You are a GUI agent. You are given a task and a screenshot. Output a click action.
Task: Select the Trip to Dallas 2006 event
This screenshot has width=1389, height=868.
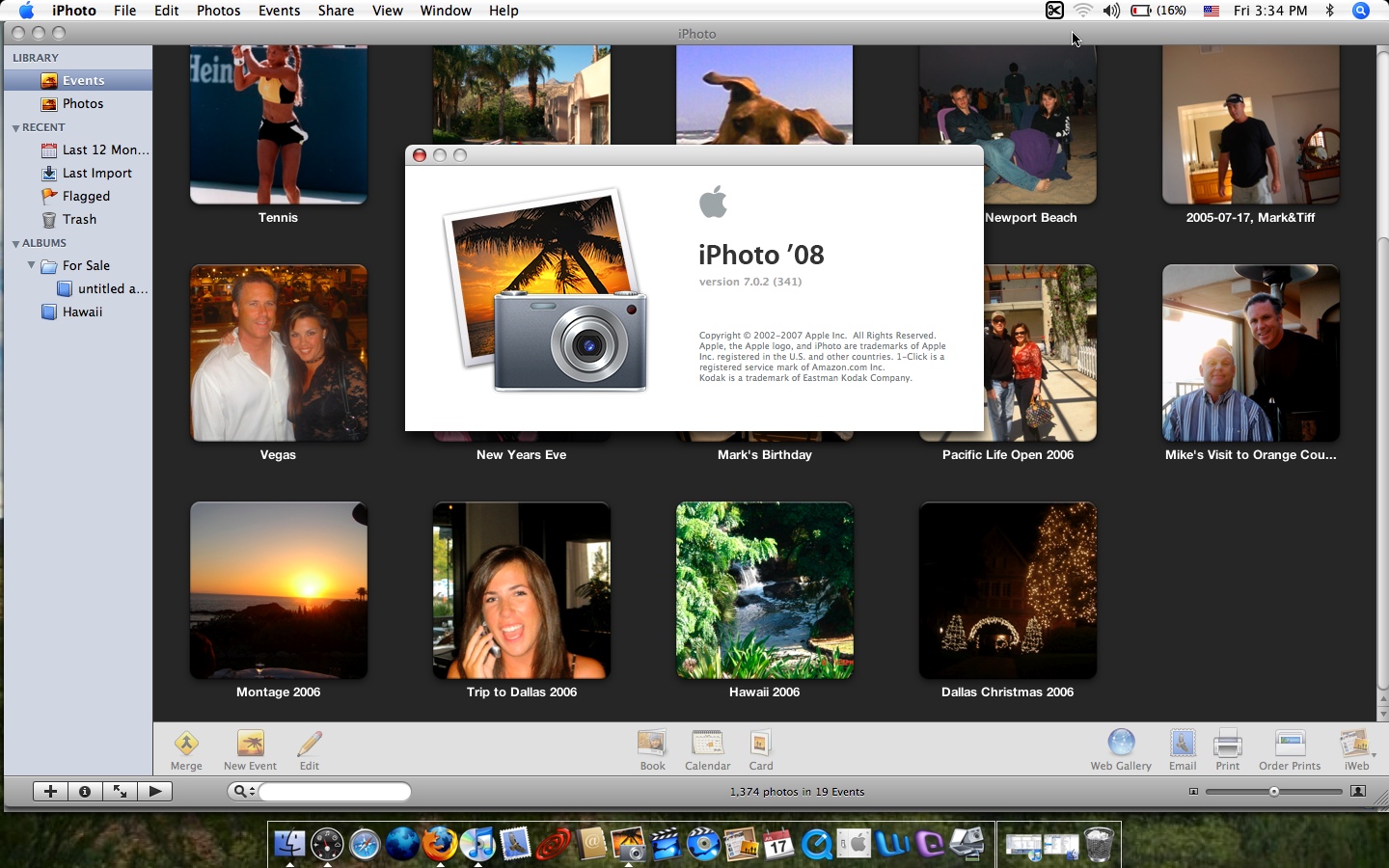click(x=522, y=590)
